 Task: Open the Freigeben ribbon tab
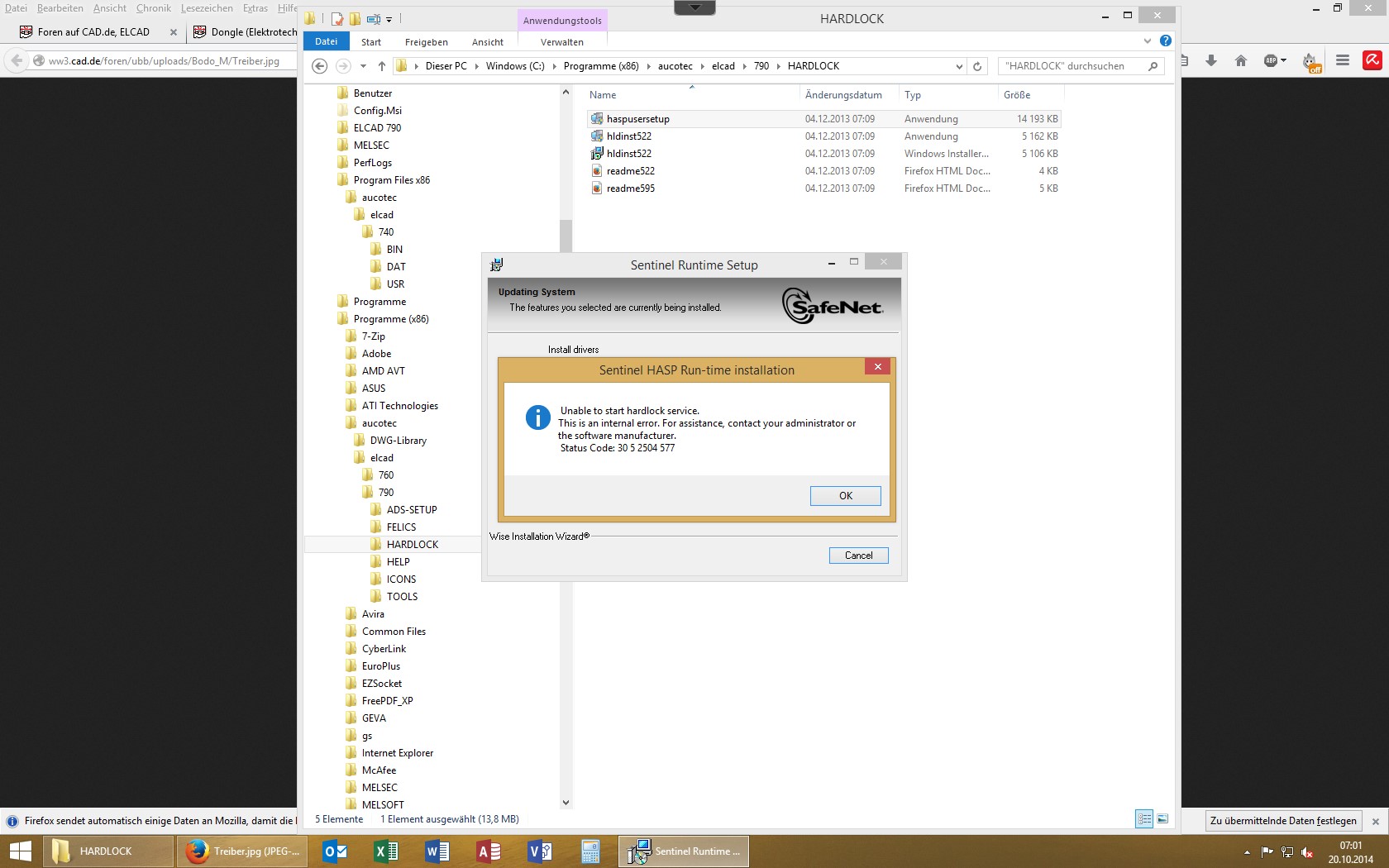tap(427, 42)
